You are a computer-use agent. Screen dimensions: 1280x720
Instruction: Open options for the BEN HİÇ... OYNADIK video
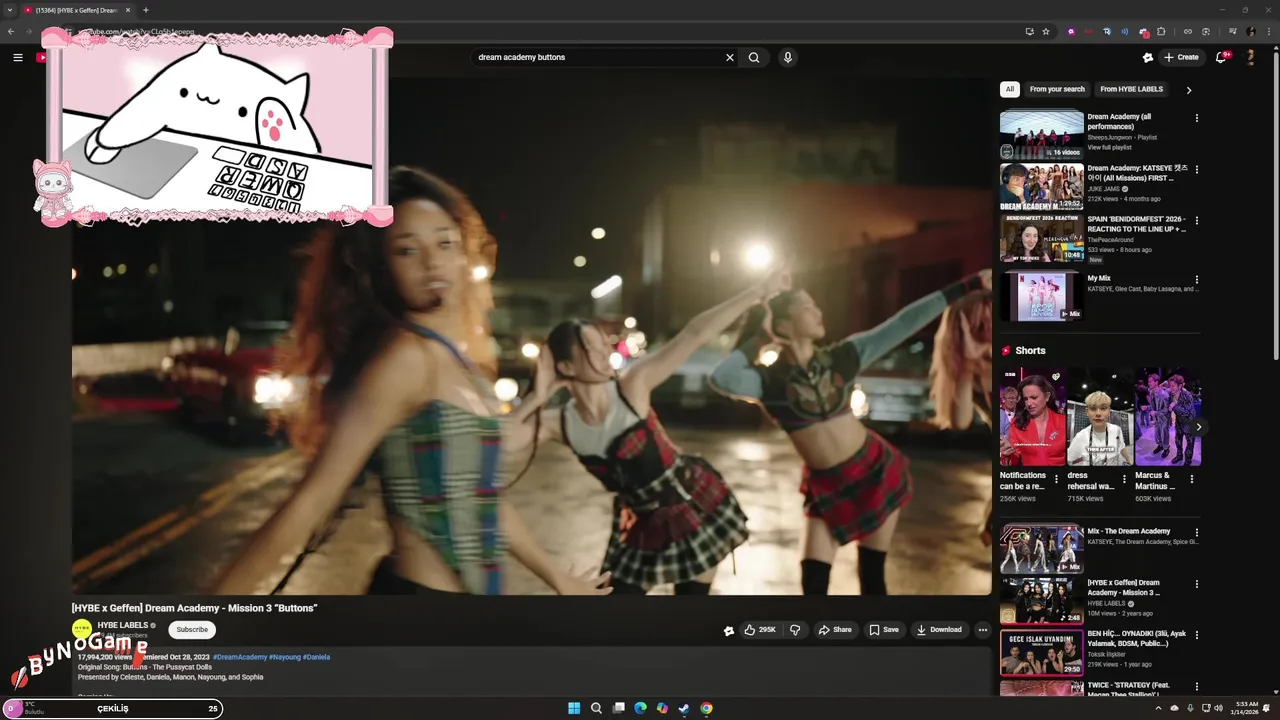point(1196,635)
